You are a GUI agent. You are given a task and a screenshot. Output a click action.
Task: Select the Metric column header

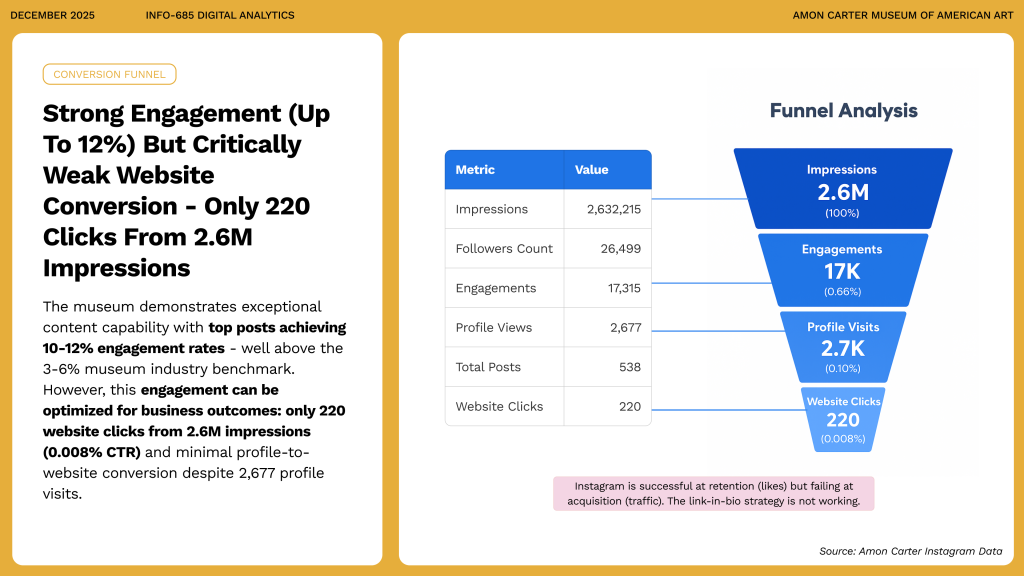(x=475, y=170)
